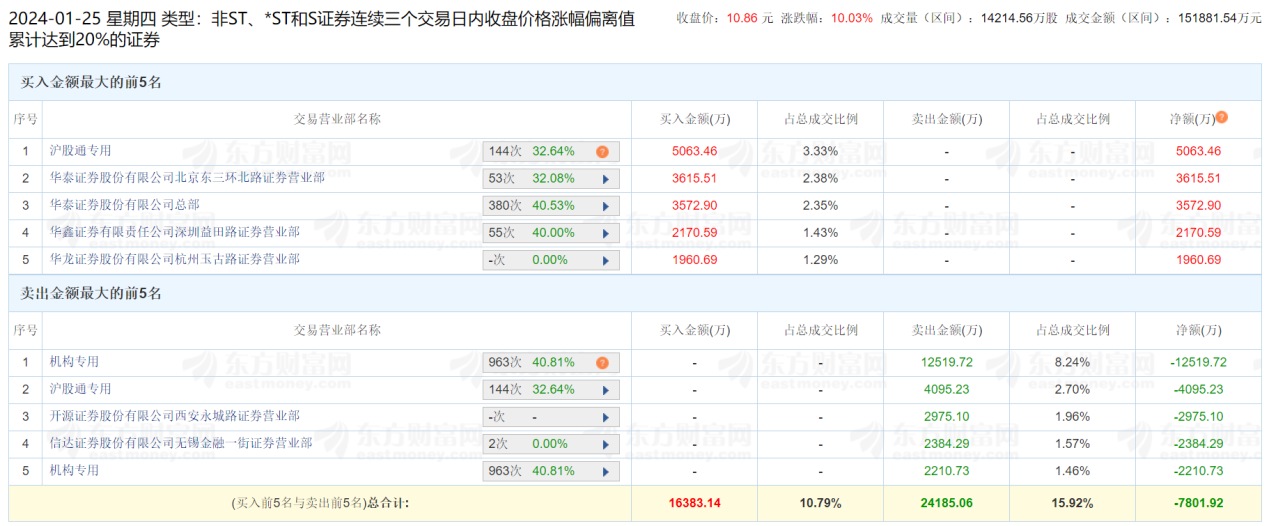
Task: Click the (买入前5名与卖出前5名)总合计 label
Action: click(x=320, y=503)
